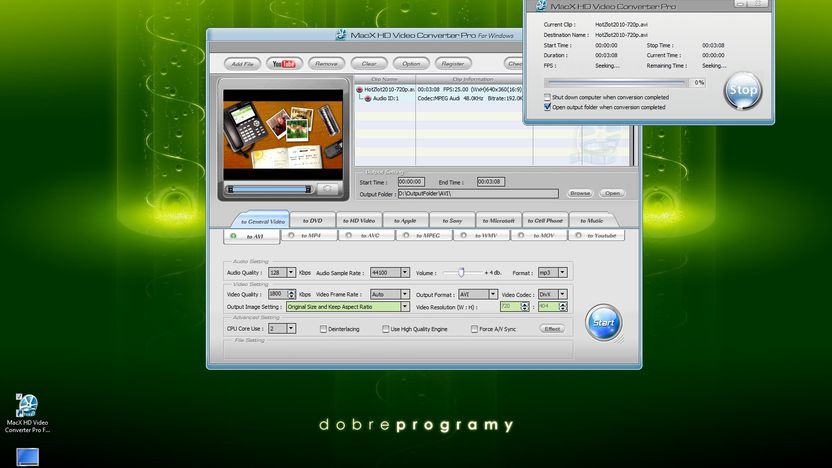Screen dimensions: 832x468
Task: Open the output folder
Action: click(x=612, y=193)
